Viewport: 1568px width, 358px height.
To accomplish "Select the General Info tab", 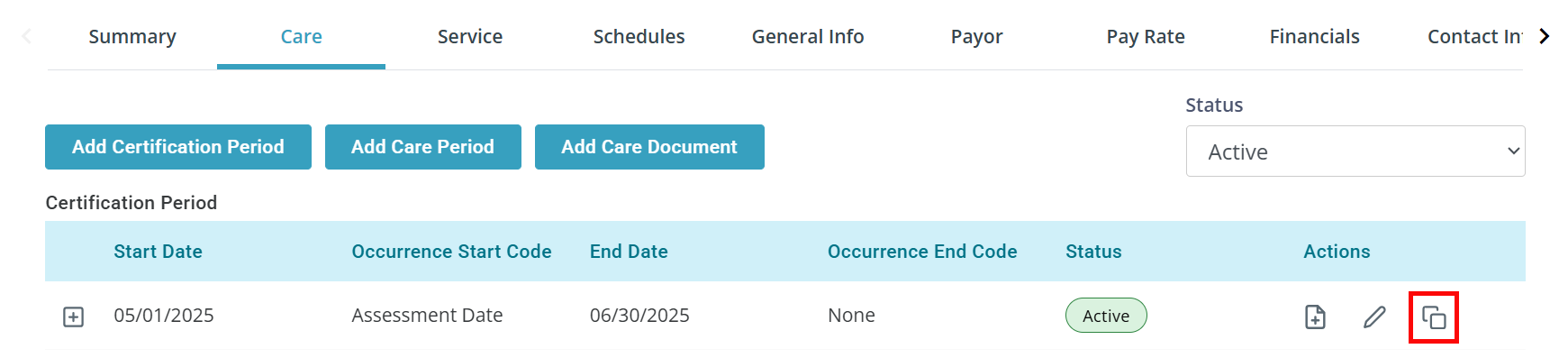I will [808, 37].
